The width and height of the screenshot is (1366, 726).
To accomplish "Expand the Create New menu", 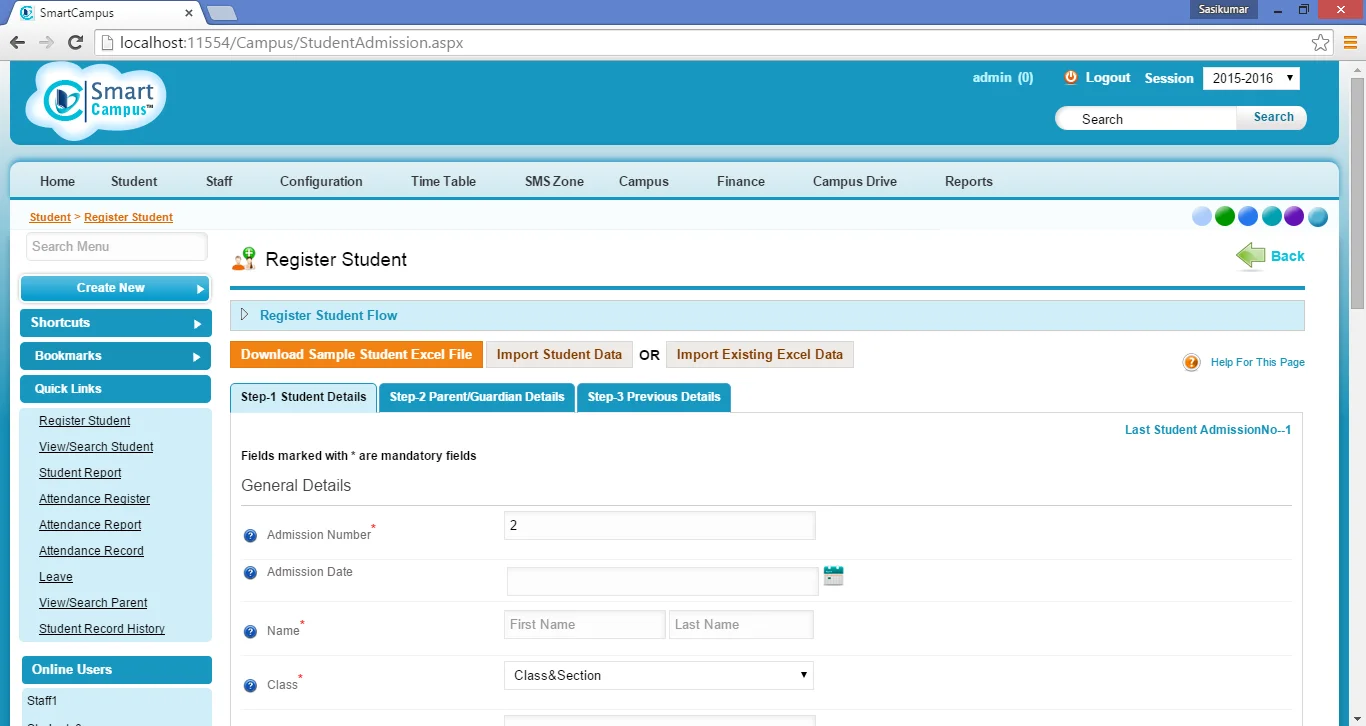I will [115, 288].
